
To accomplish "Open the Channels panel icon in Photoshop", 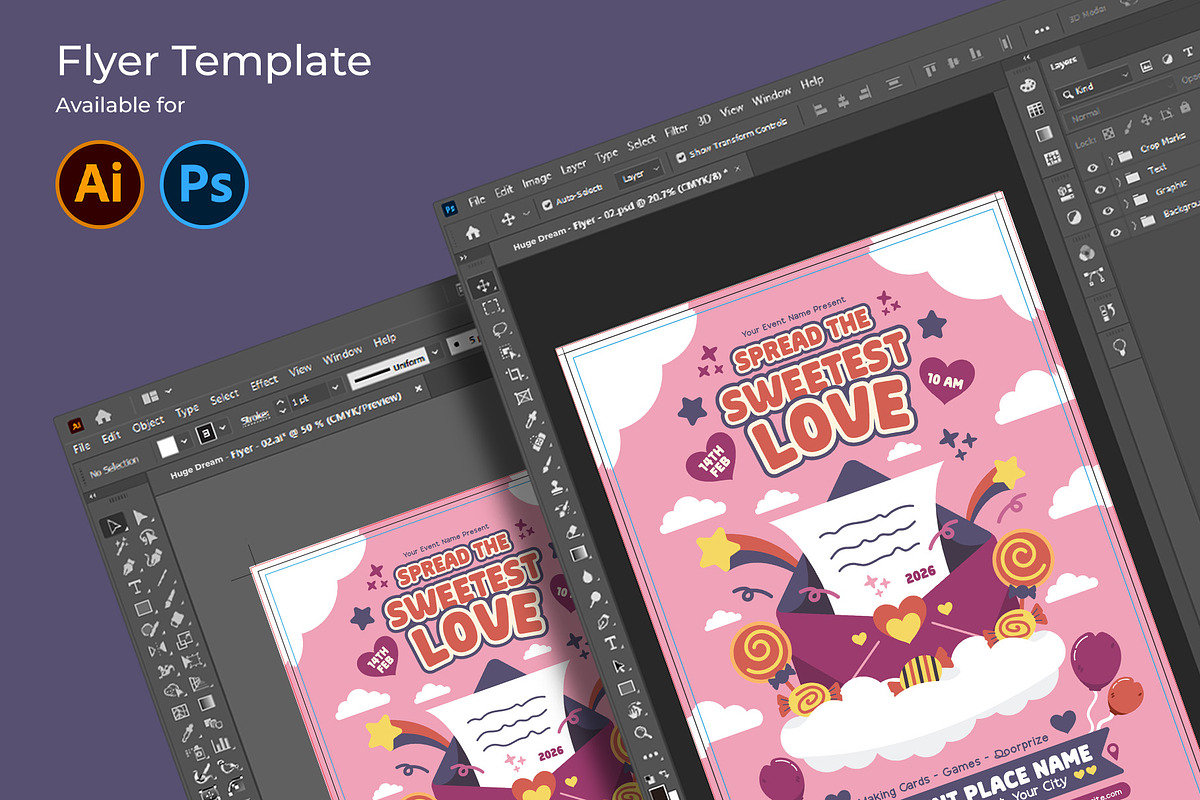I will pos(1087,252).
